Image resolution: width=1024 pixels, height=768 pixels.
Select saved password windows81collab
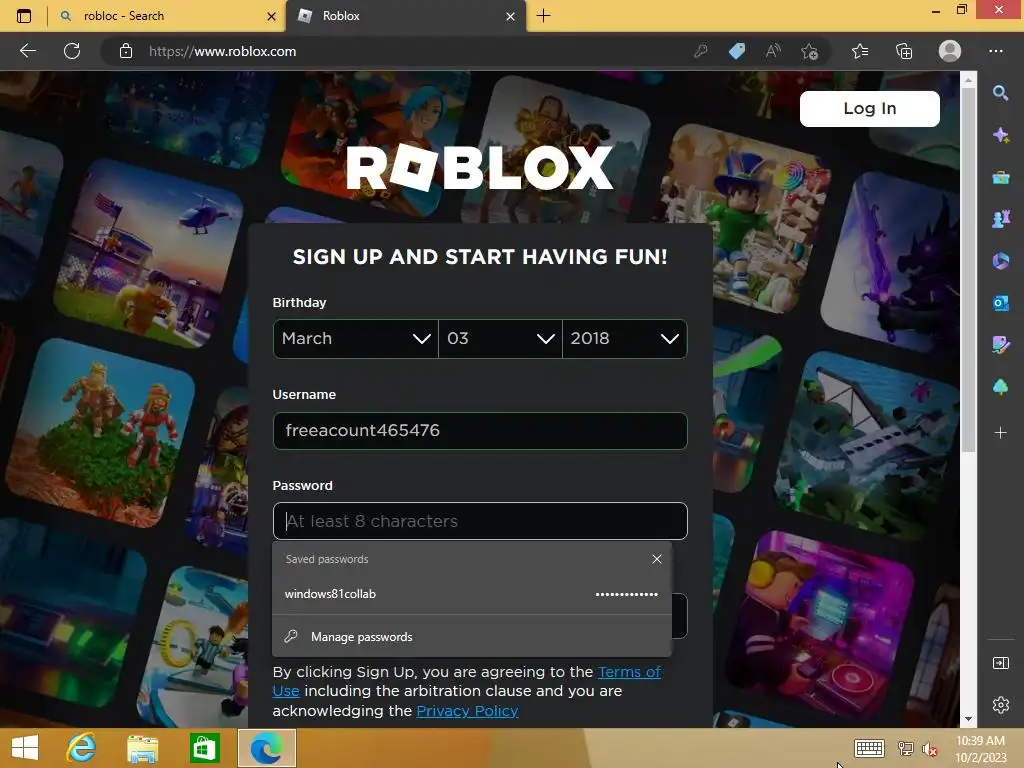(x=472, y=594)
